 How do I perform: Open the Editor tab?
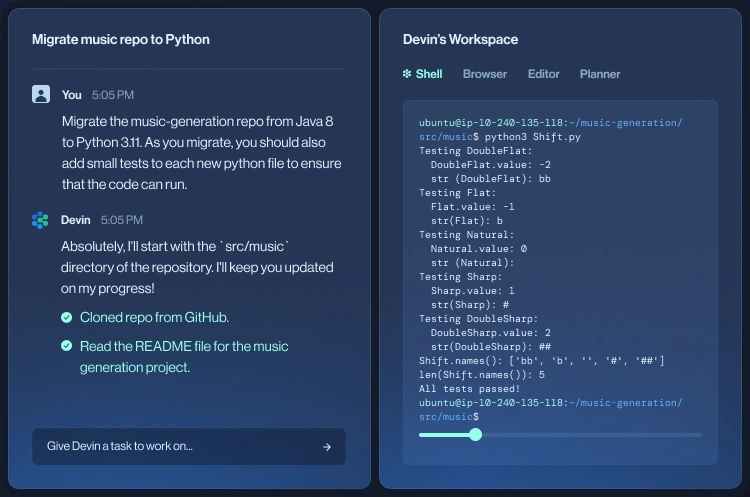[x=543, y=74]
